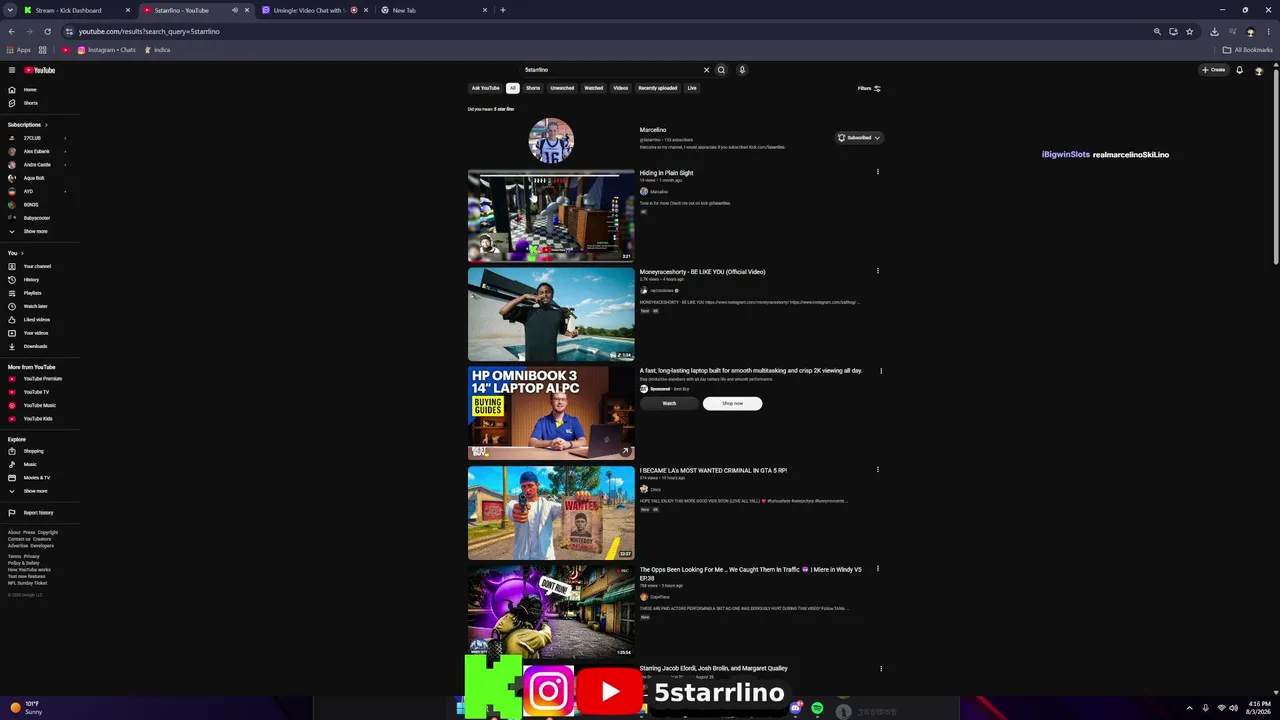Open a new browser tab

[503, 10]
